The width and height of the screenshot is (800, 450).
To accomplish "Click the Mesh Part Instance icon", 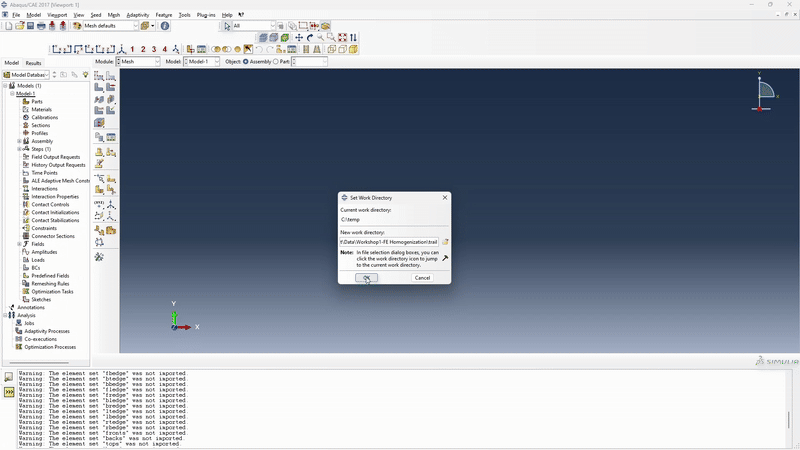I will [x=99, y=88].
